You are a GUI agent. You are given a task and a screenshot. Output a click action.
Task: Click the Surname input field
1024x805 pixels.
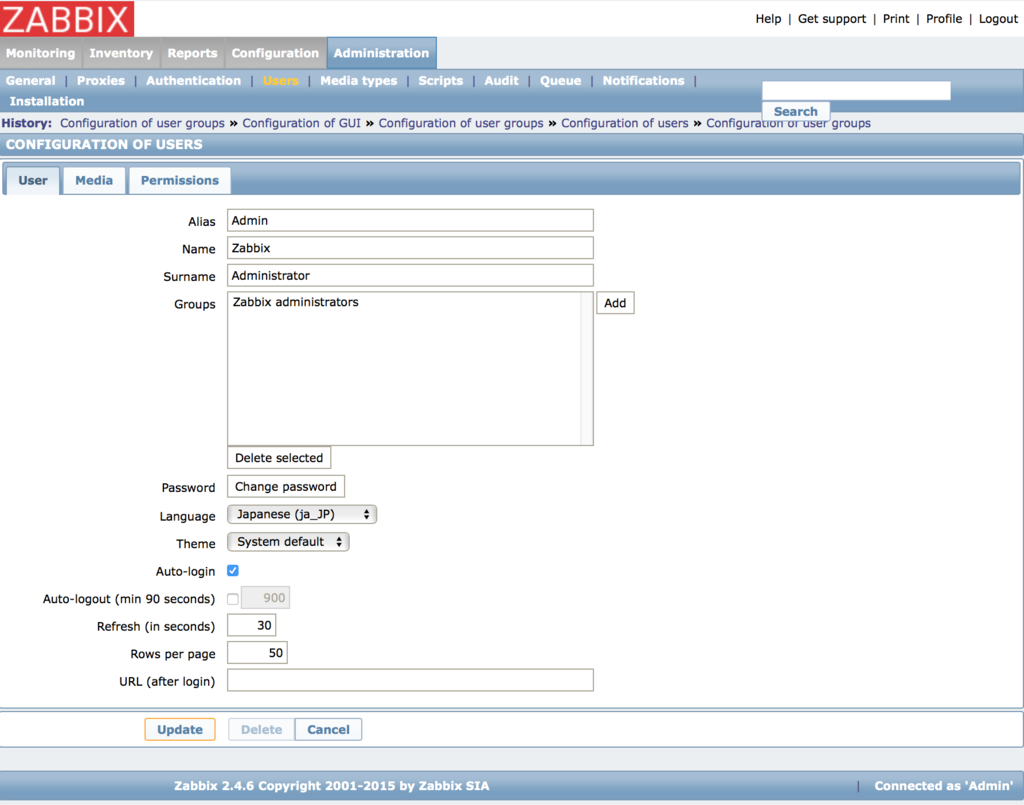point(410,276)
